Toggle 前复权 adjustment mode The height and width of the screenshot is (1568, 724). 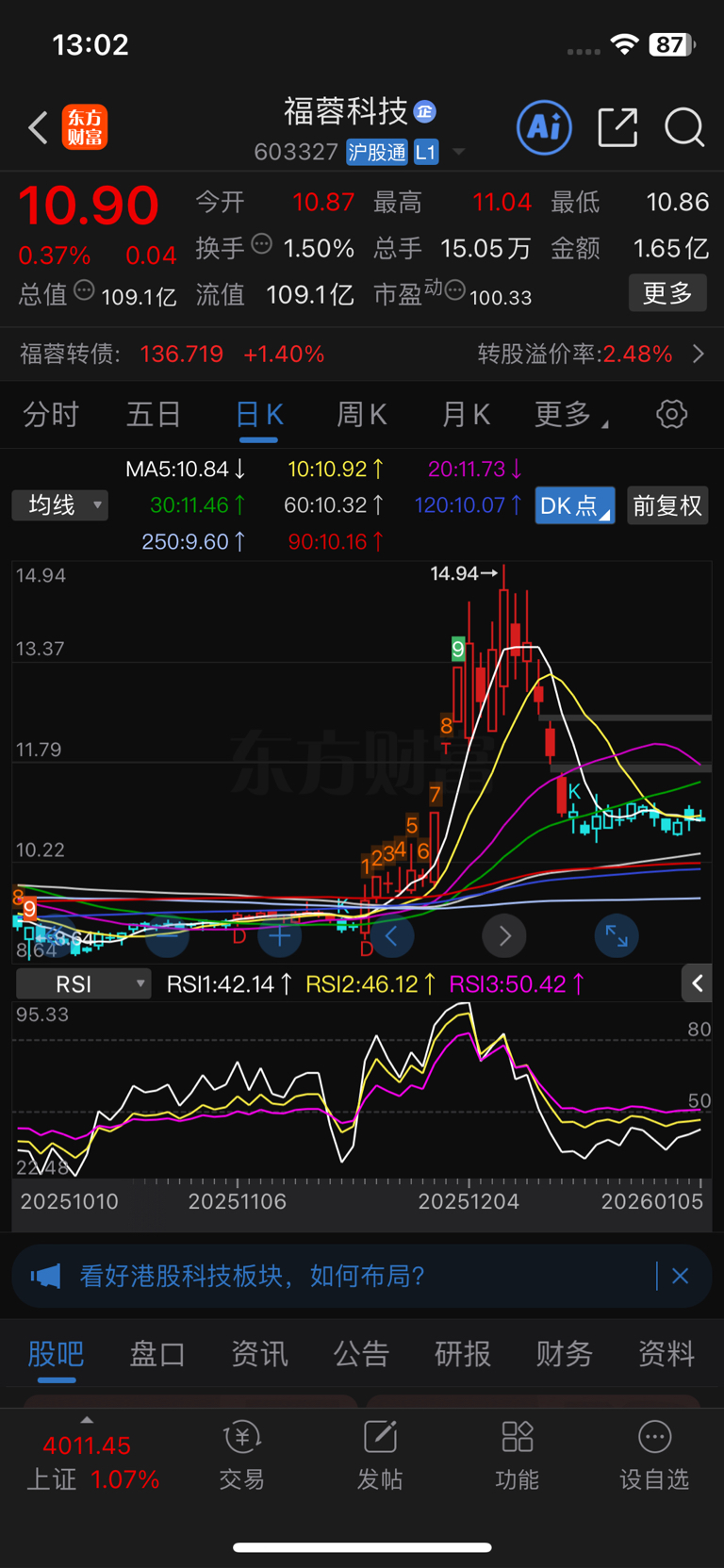click(x=667, y=505)
